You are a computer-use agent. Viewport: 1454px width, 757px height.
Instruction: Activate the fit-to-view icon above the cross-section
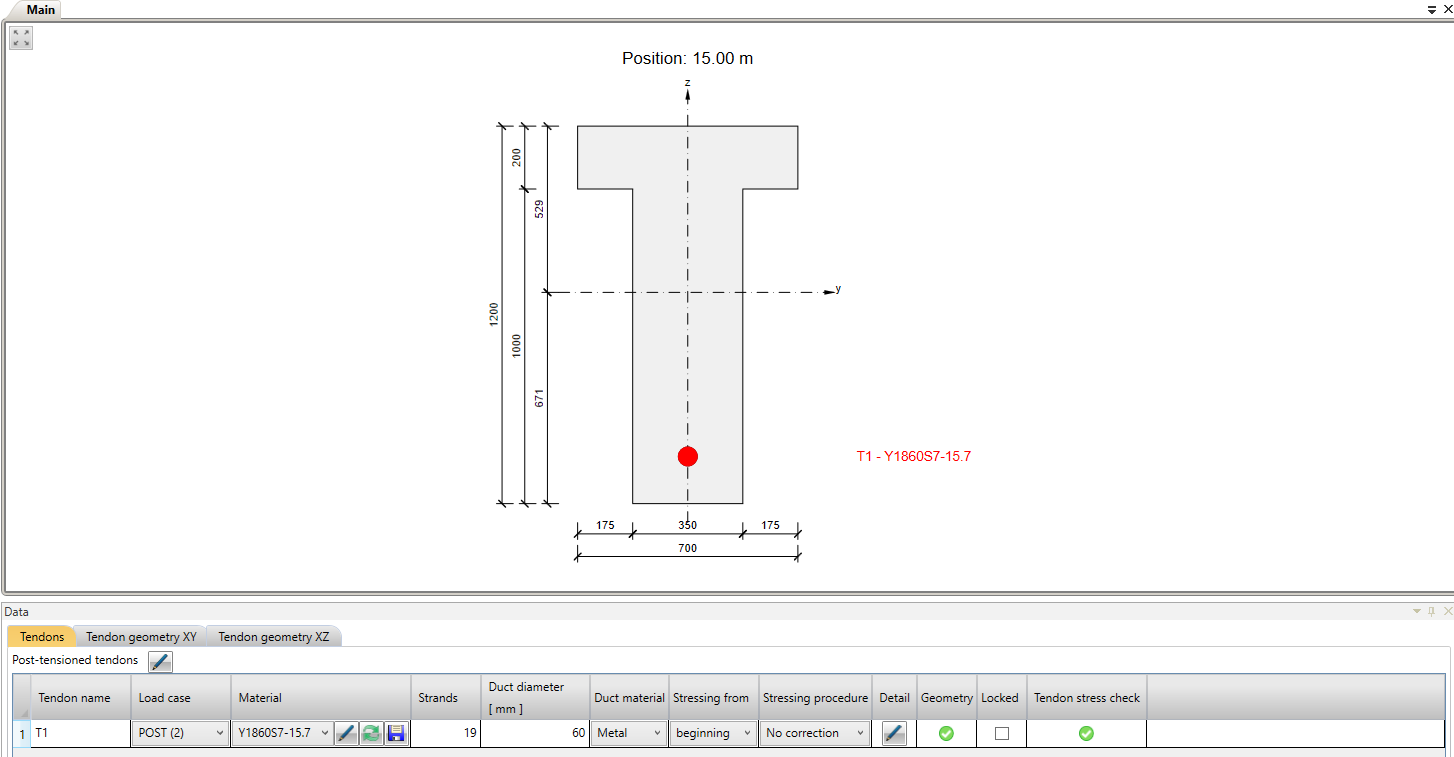[x=20, y=37]
